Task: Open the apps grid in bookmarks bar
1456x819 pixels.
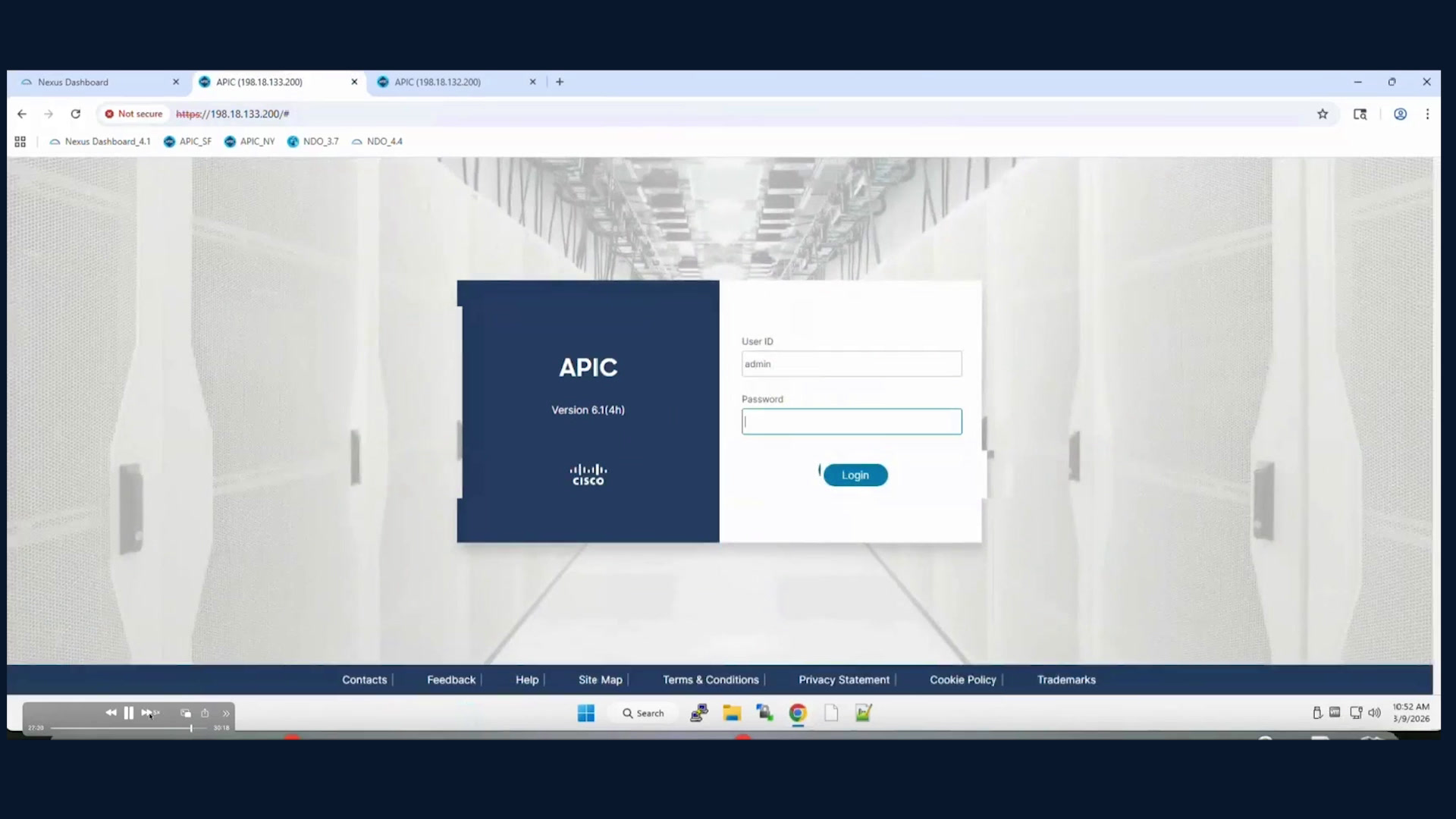Action: (20, 142)
